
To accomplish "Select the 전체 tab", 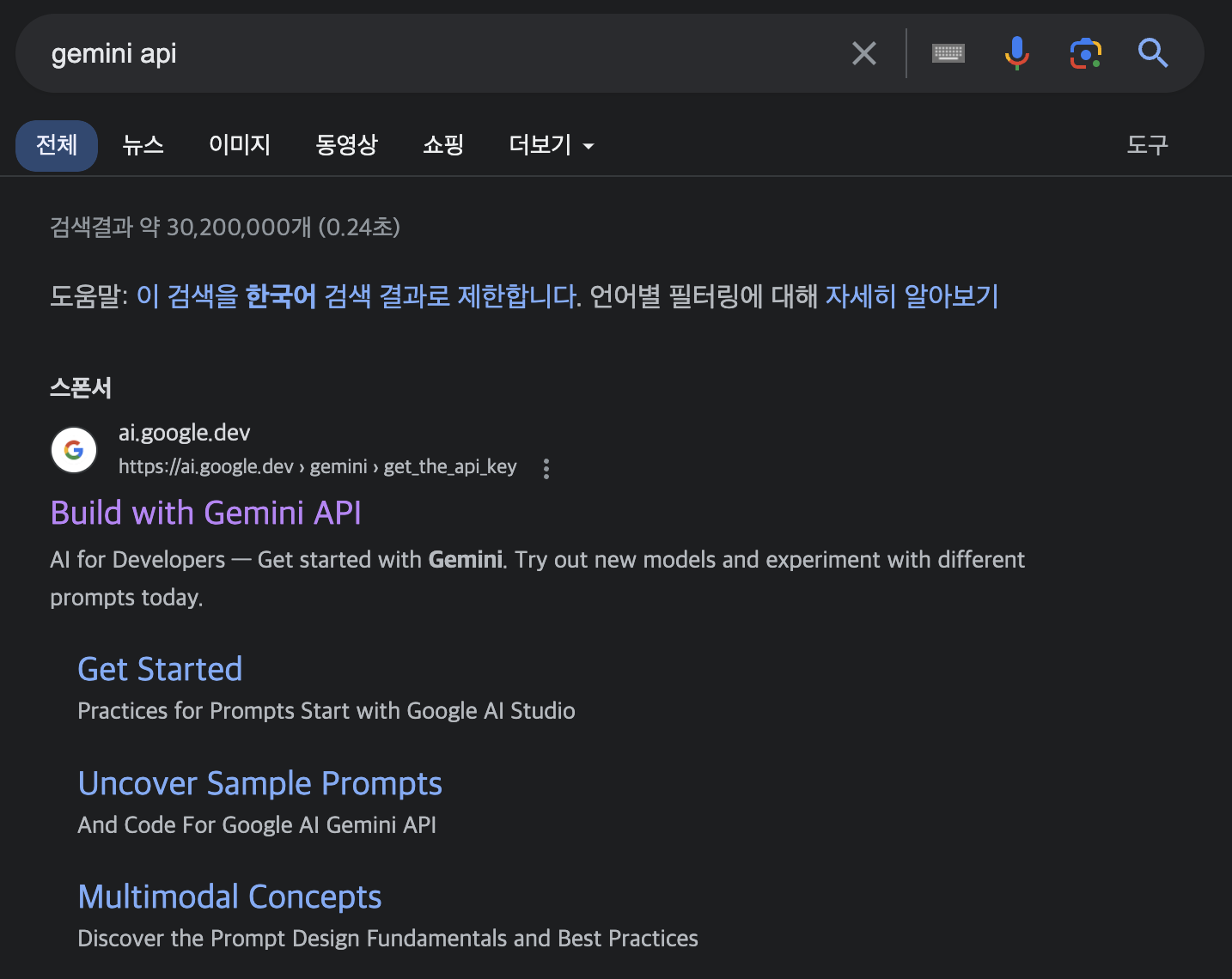I will click(57, 145).
